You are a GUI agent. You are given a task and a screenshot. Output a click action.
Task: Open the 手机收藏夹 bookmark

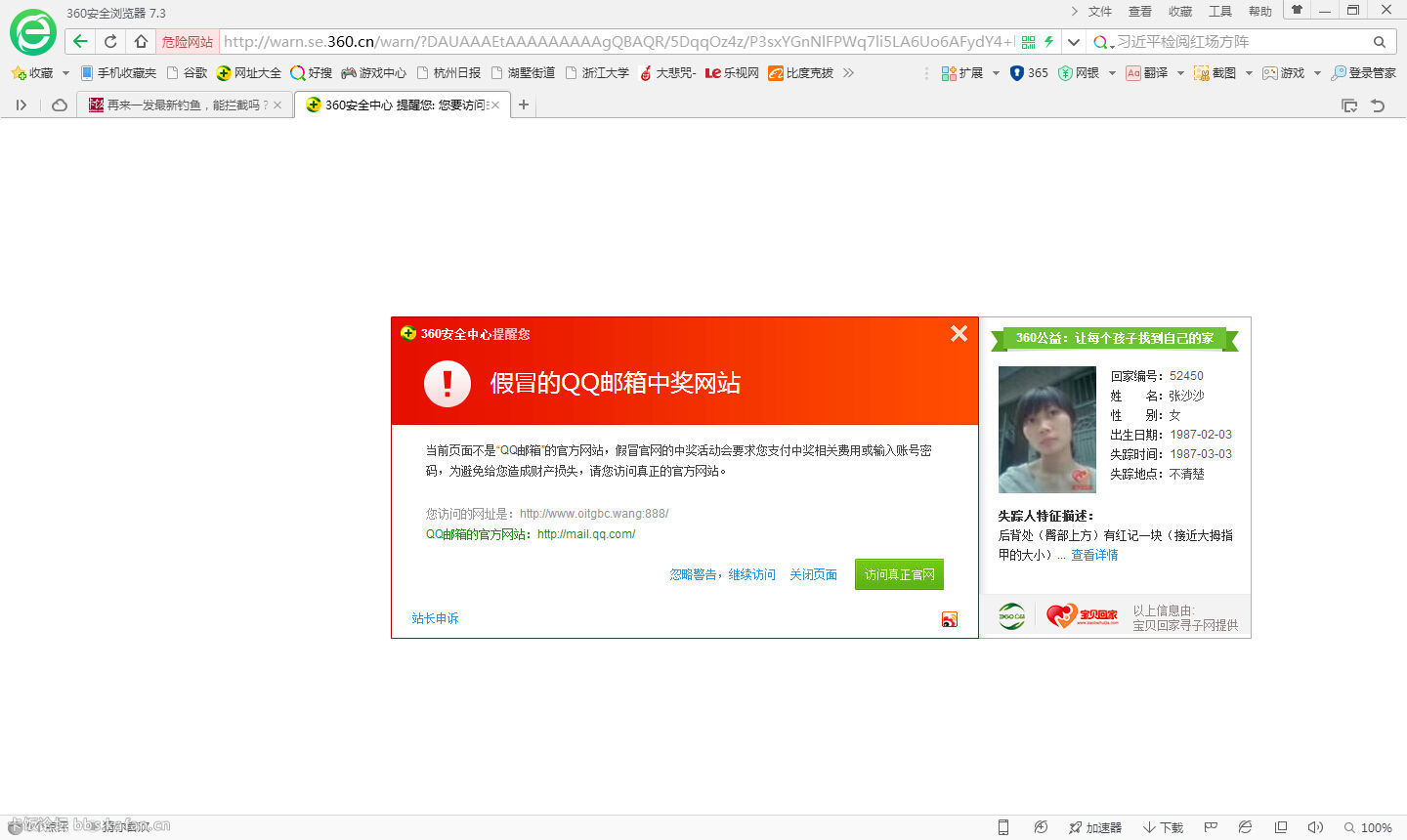[118, 73]
